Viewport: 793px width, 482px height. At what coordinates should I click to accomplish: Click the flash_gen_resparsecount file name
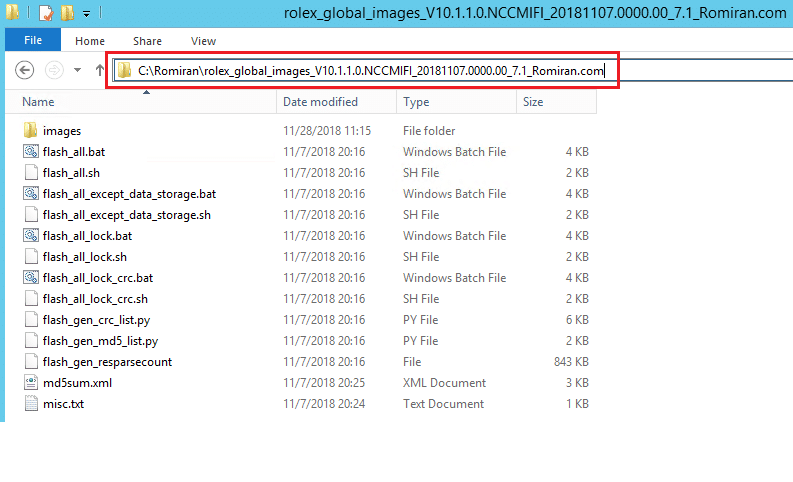(x=107, y=362)
